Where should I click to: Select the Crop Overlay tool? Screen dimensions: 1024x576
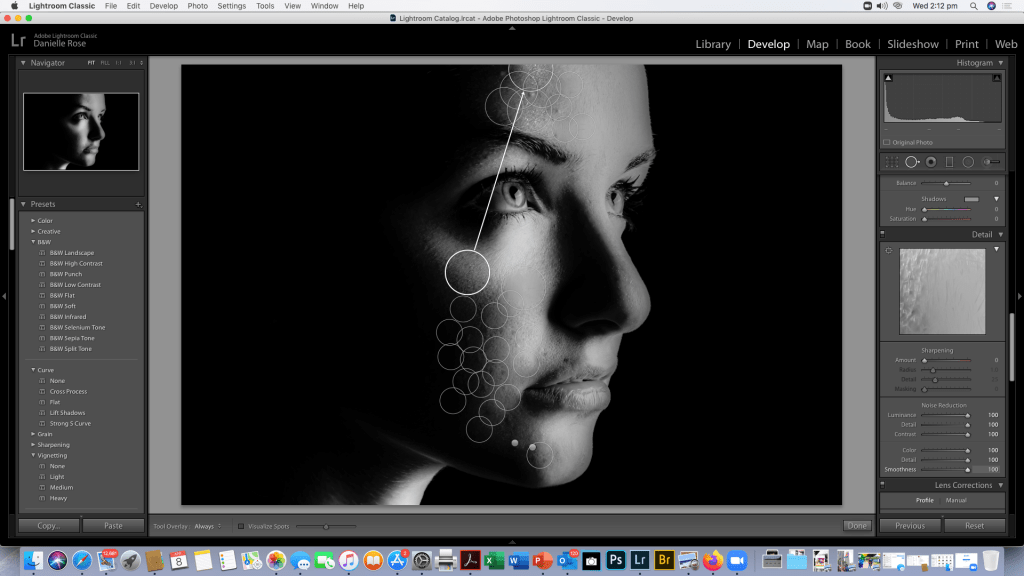click(892, 162)
